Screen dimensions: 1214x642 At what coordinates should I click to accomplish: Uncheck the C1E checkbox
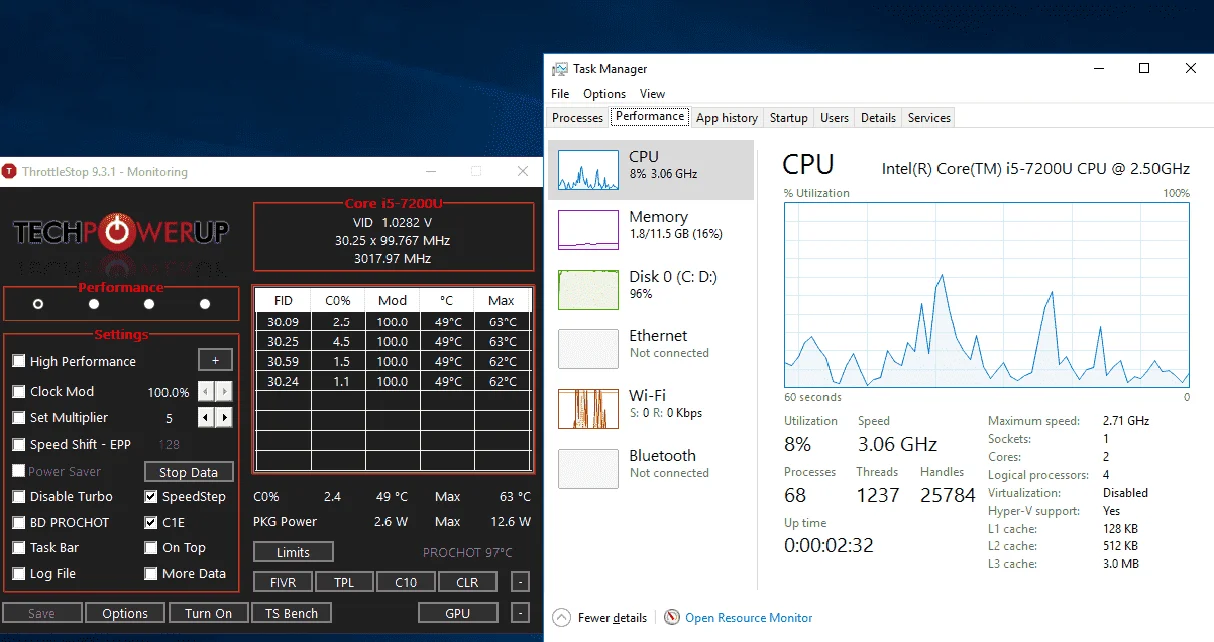click(151, 522)
